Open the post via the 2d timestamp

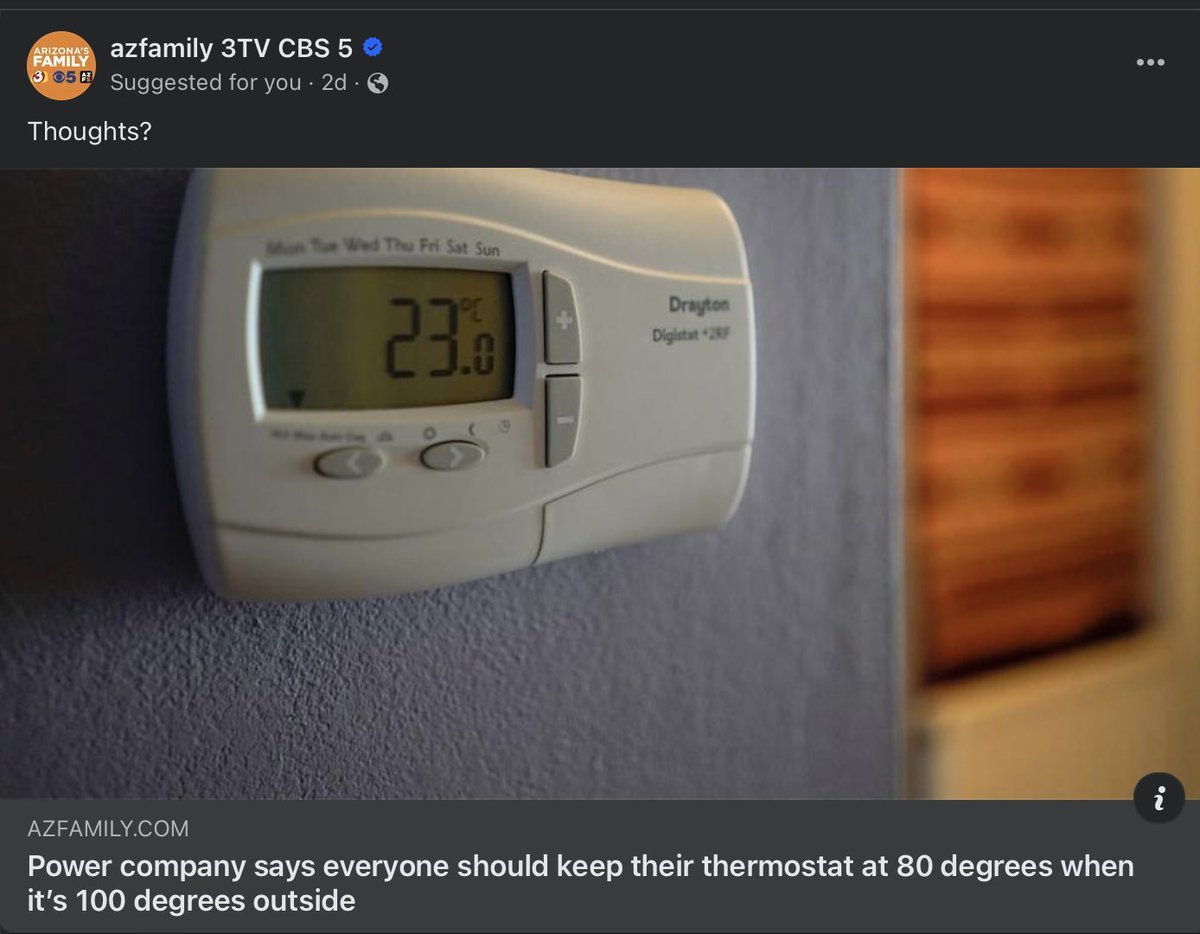[334, 83]
